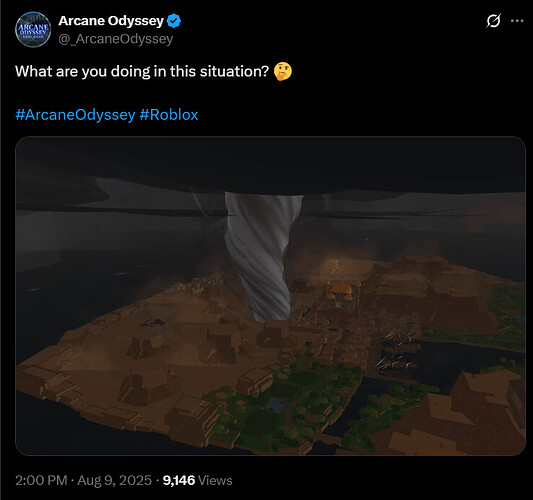Click the Aug 9, 2025 date
Screen dimensions: 533x500
click(x=114, y=480)
